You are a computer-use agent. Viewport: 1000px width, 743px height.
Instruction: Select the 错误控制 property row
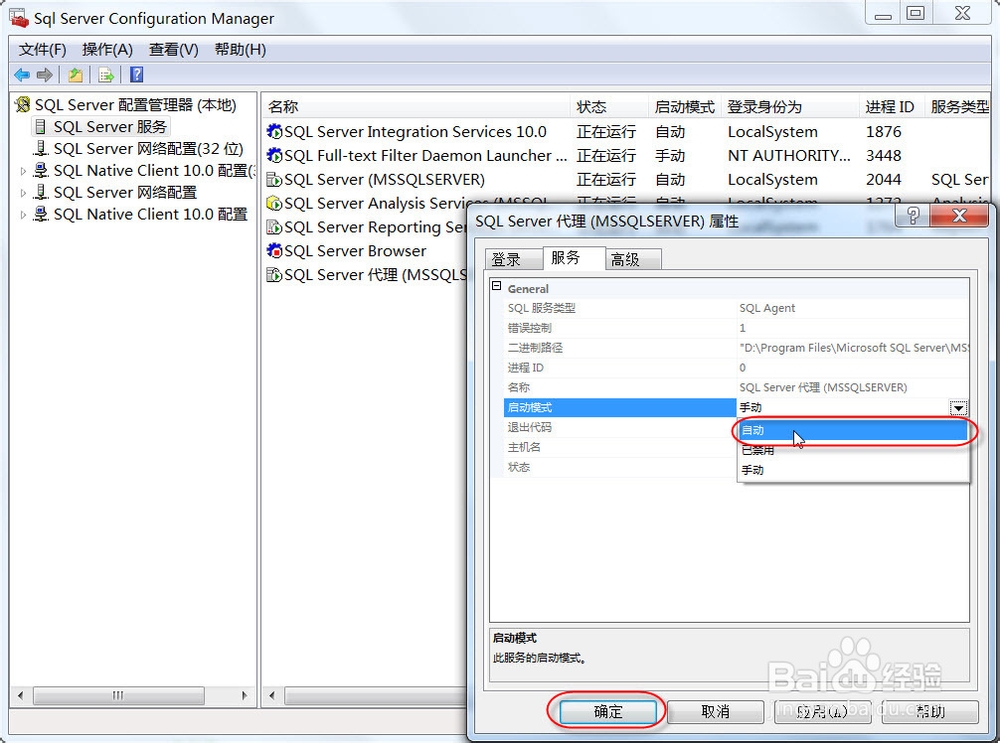[x=737, y=328]
